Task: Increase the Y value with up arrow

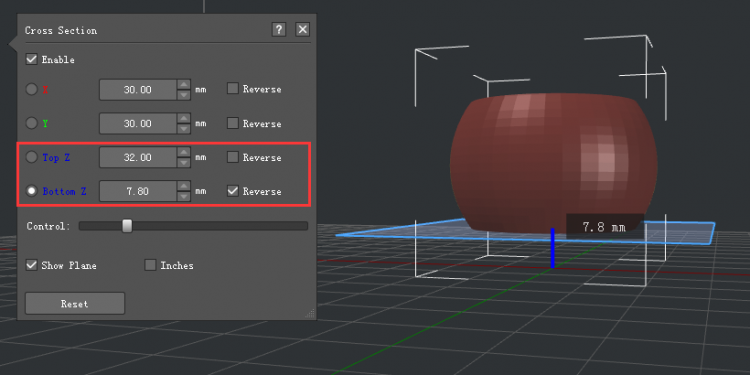Action: (184, 119)
